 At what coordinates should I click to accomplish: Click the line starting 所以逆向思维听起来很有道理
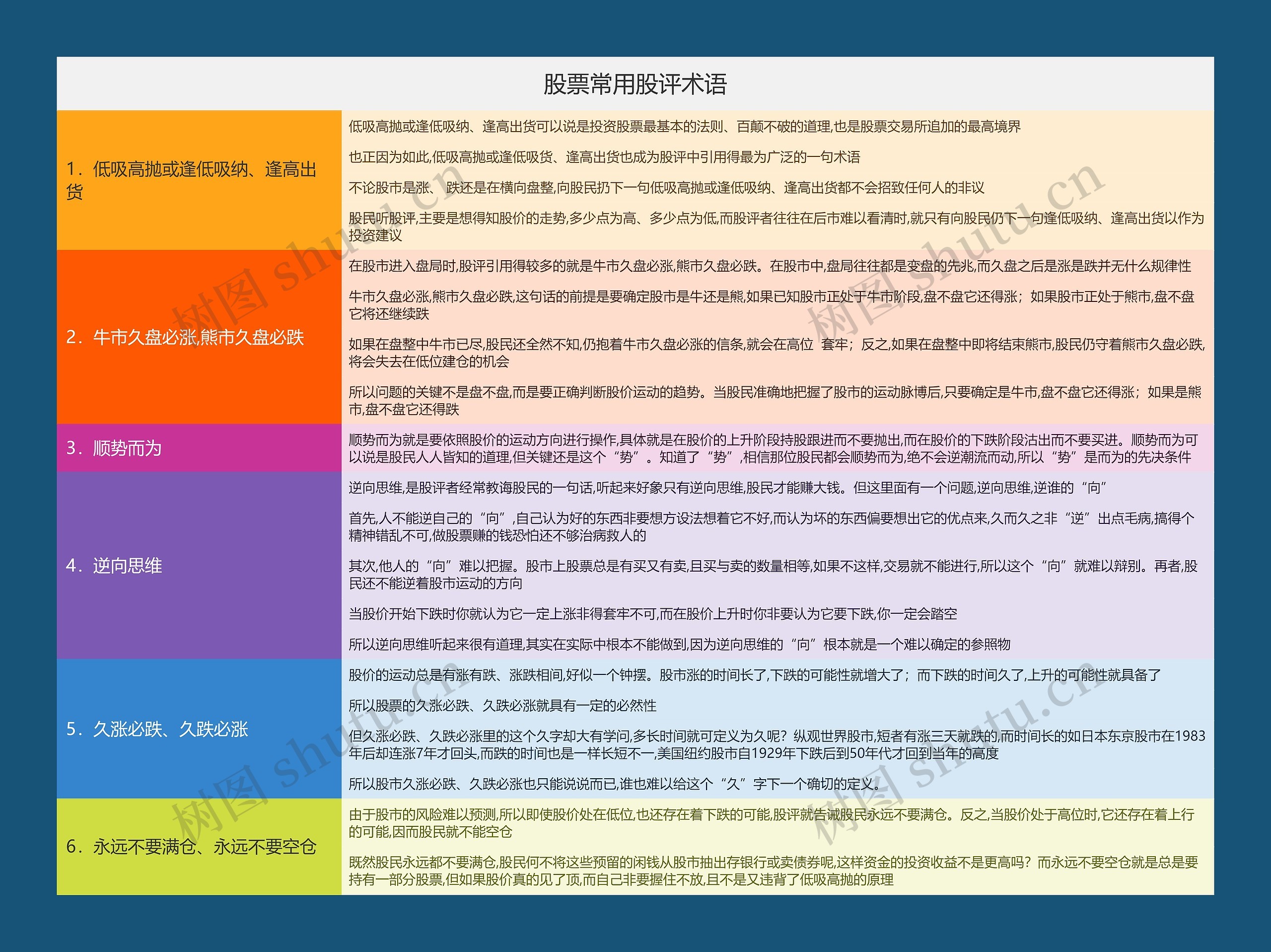click(679, 645)
